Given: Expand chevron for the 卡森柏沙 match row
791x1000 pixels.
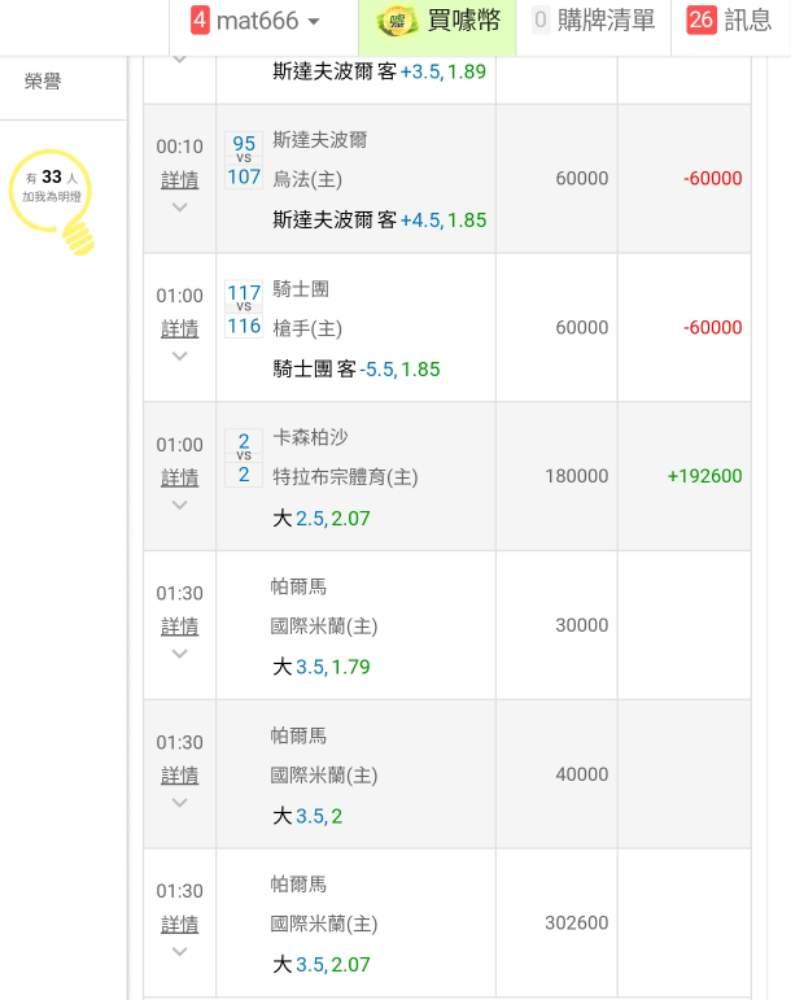Looking at the screenshot, I should tap(180, 505).
